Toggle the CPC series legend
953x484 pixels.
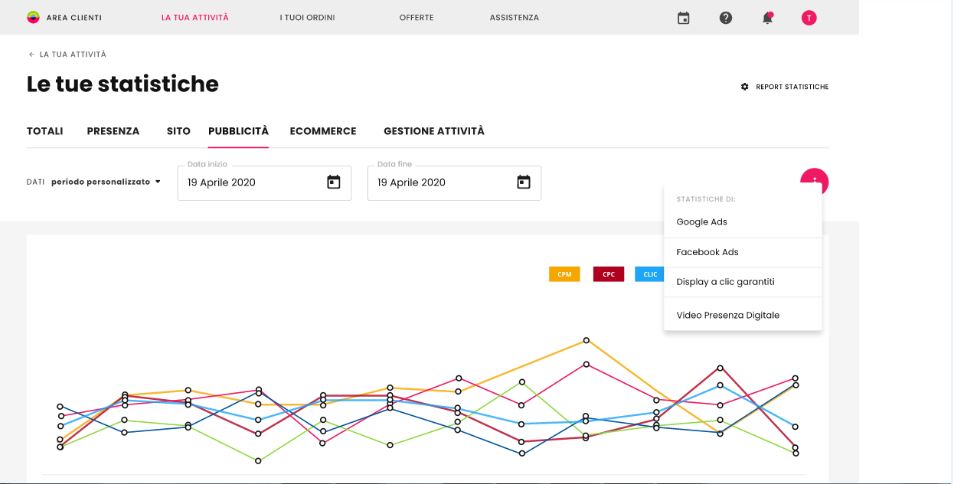pos(608,274)
